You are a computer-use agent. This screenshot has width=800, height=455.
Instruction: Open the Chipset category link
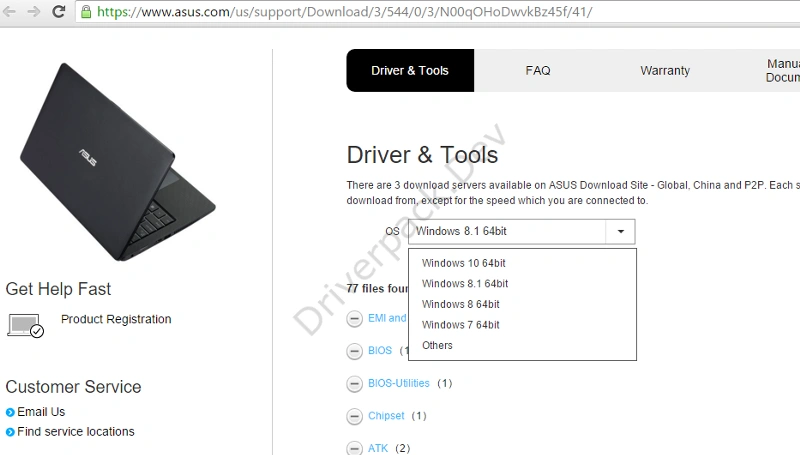(x=386, y=416)
